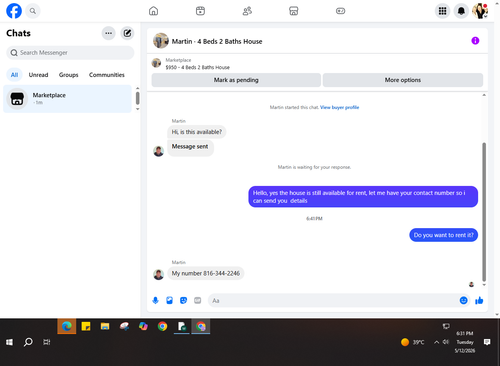The image size is (500, 366).
Task: Open the emoji picker in message box
Action: click(x=463, y=300)
